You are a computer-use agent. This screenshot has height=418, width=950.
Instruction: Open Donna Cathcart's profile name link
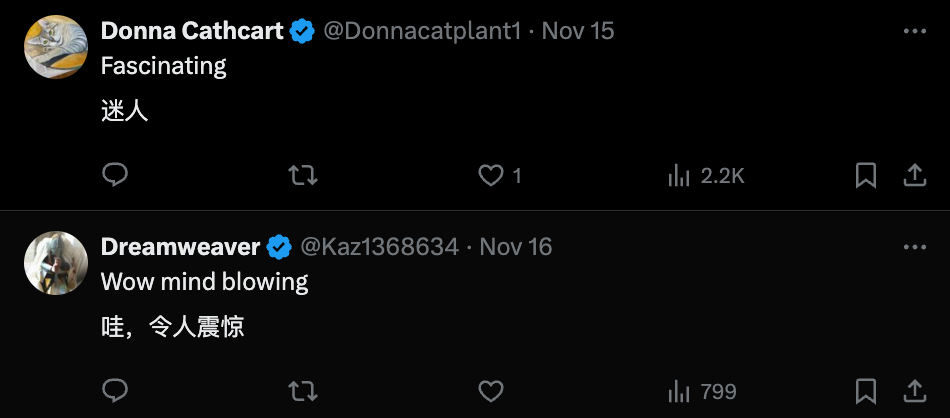(x=192, y=31)
